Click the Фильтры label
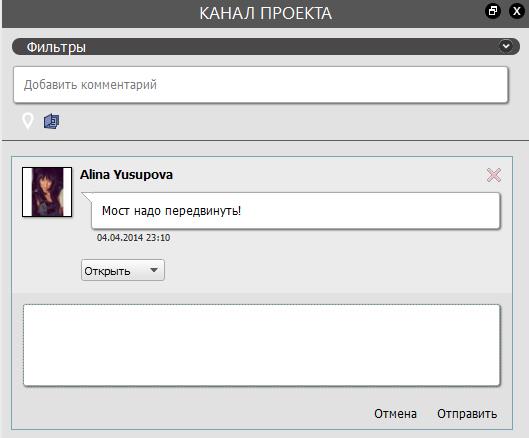529x438 pixels. (56, 47)
